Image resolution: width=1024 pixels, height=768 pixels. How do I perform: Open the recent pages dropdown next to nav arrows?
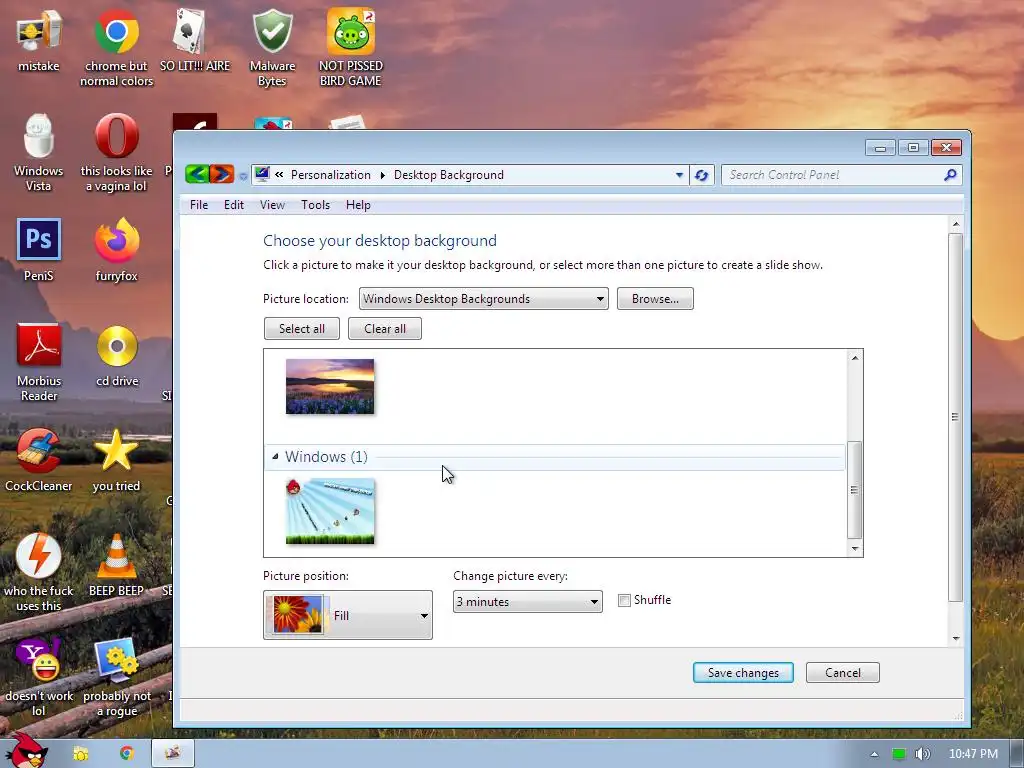(x=243, y=176)
